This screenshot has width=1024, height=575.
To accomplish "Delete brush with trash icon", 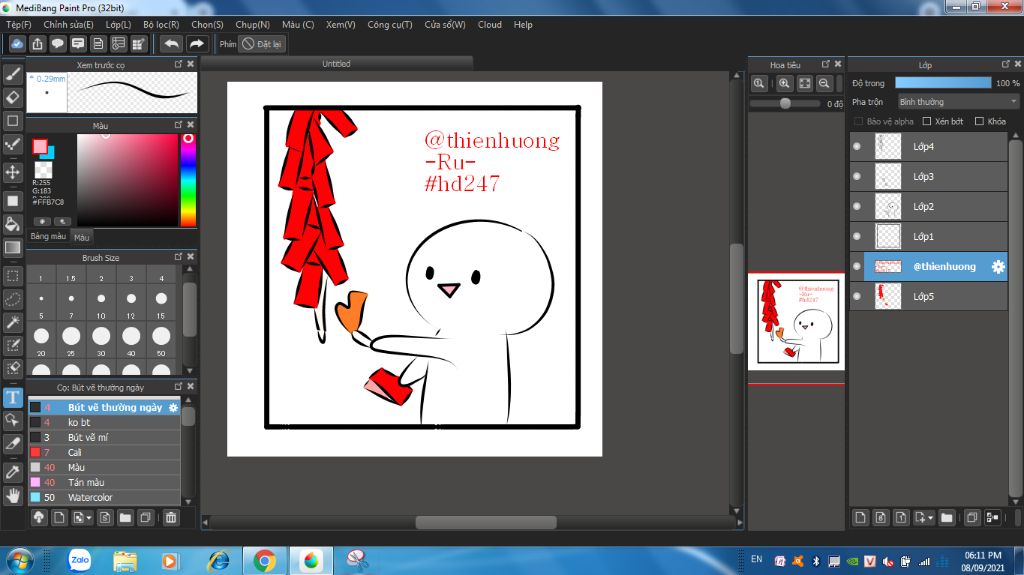I will pyautogui.click(x=170, y=518).
